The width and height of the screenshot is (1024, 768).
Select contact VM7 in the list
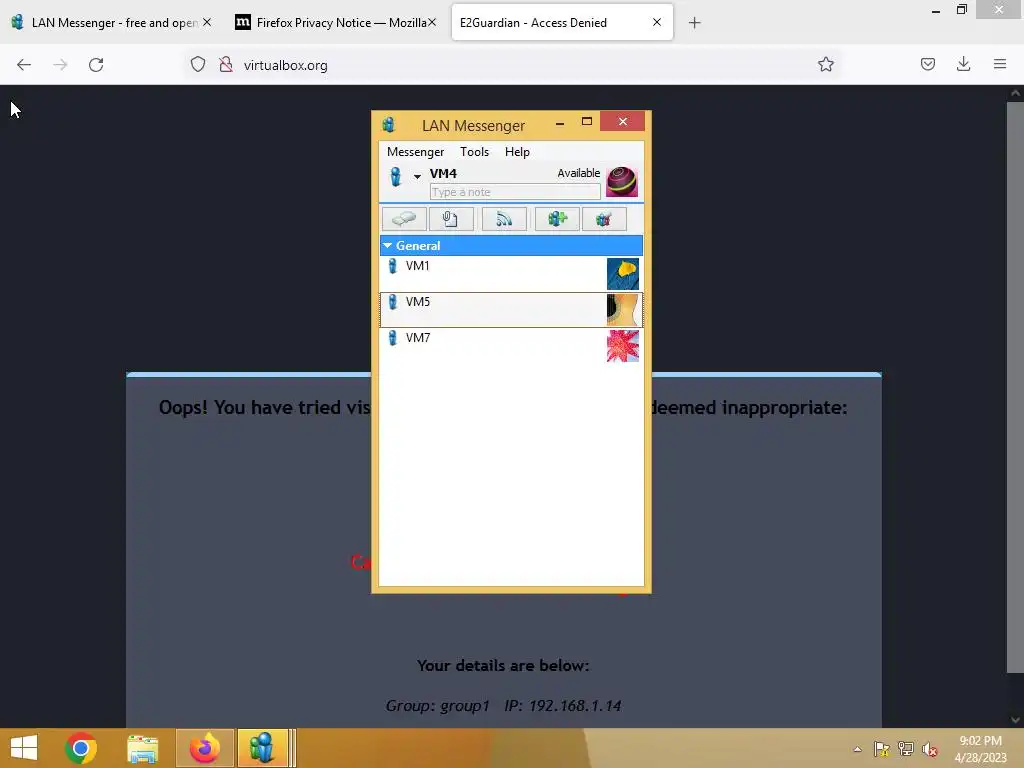pyautogui.click(x=511, y=345)
